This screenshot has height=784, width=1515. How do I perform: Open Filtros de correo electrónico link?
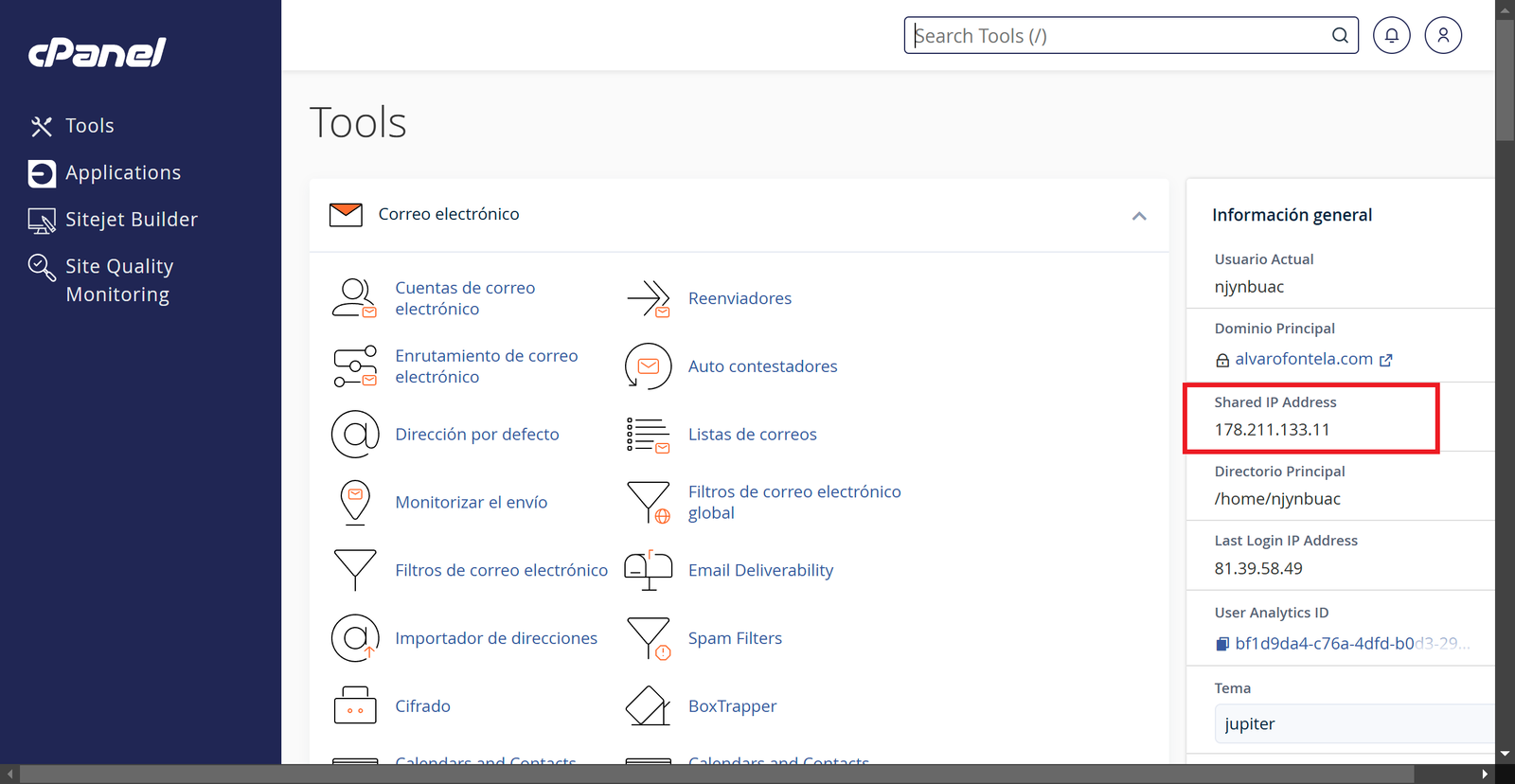point(501,570)
